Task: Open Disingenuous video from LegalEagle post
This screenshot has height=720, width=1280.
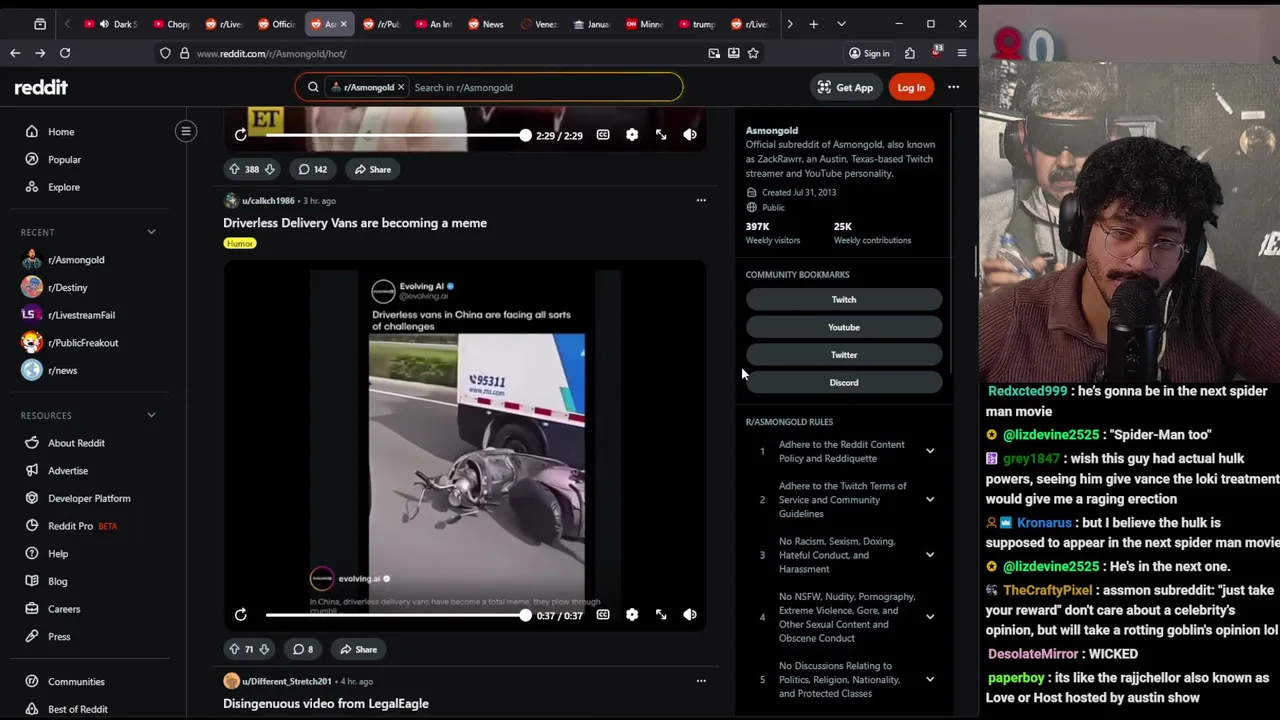Action: click(x=326, y=704)
